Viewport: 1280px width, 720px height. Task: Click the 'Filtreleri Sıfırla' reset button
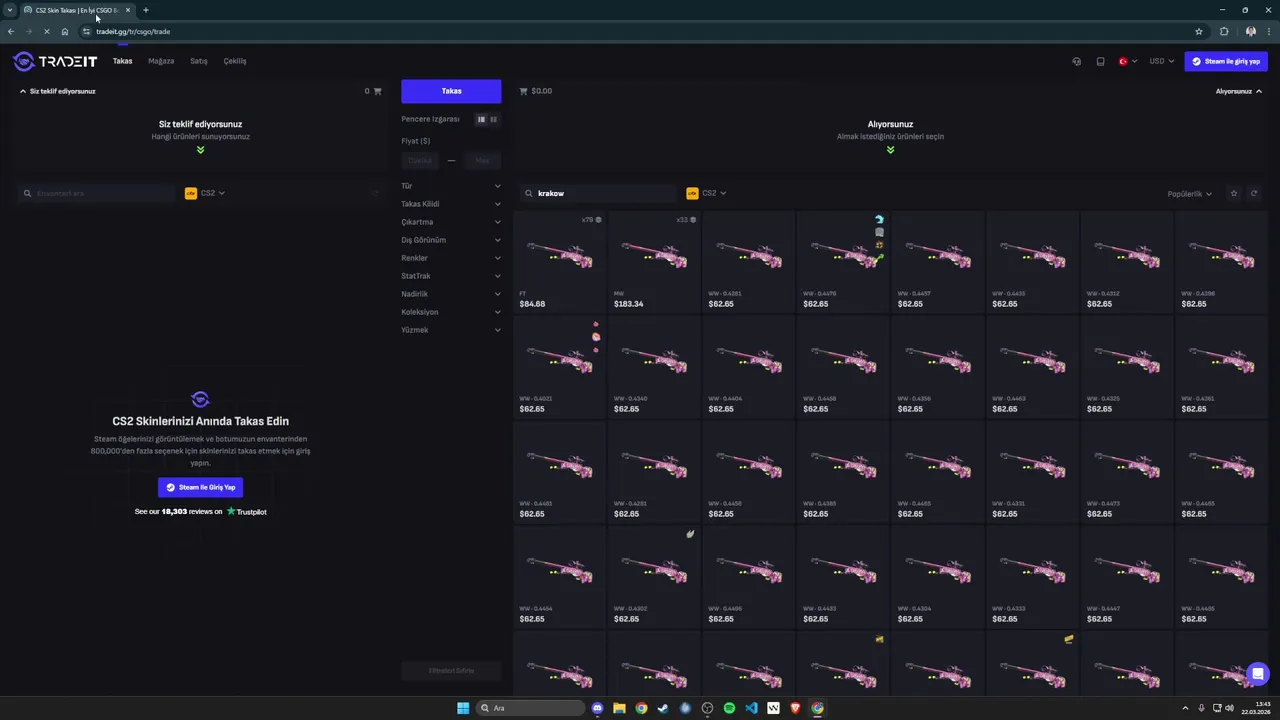(451, 670)
